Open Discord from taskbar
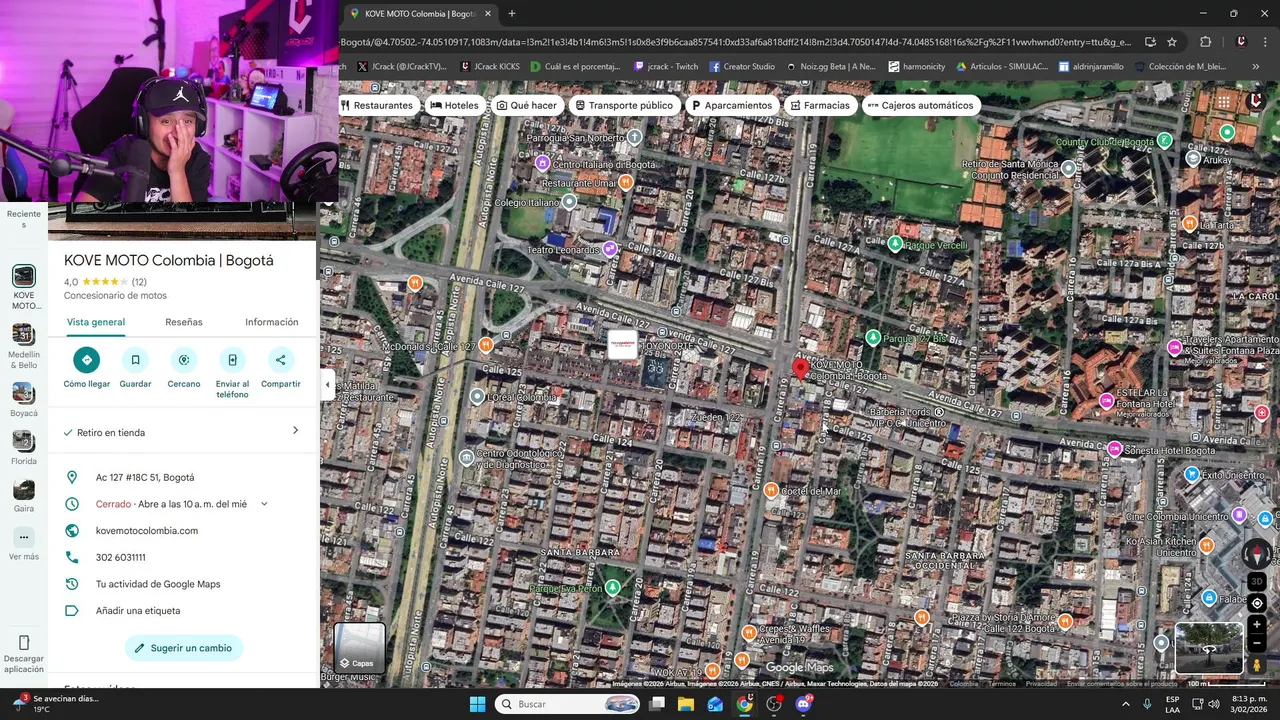 [804, 704]
